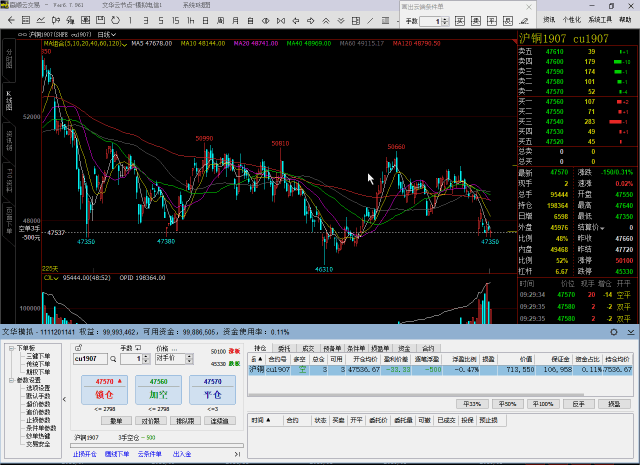This screenshot has width=640, height=465.
Task: Select the diagonal line drawing tool
Action: 371,20
